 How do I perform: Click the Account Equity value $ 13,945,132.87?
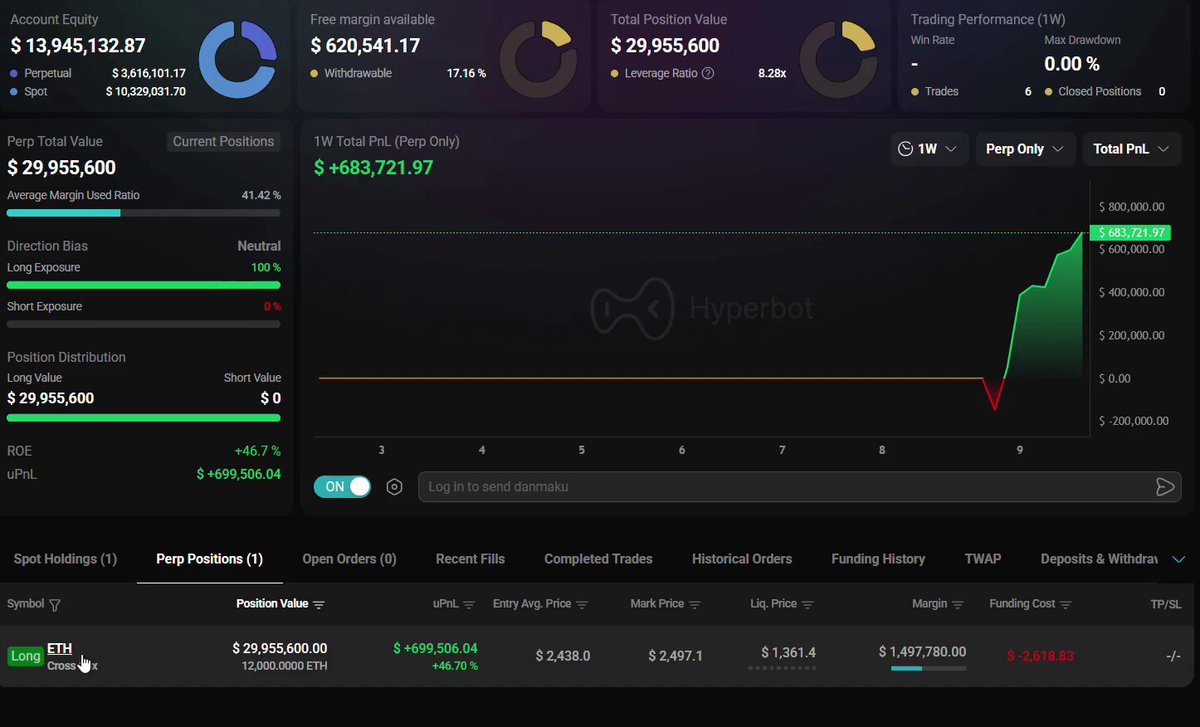(78, 45)
